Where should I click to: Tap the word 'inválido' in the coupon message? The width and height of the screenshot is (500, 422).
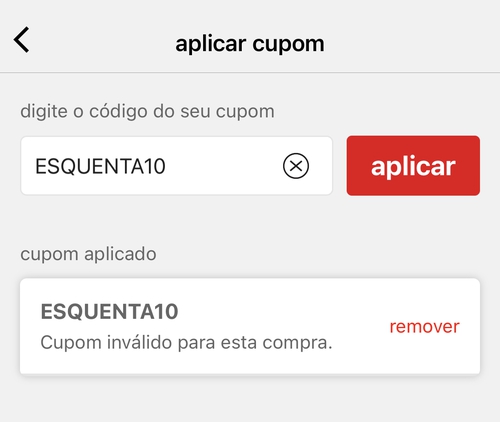tap(139, 342)
